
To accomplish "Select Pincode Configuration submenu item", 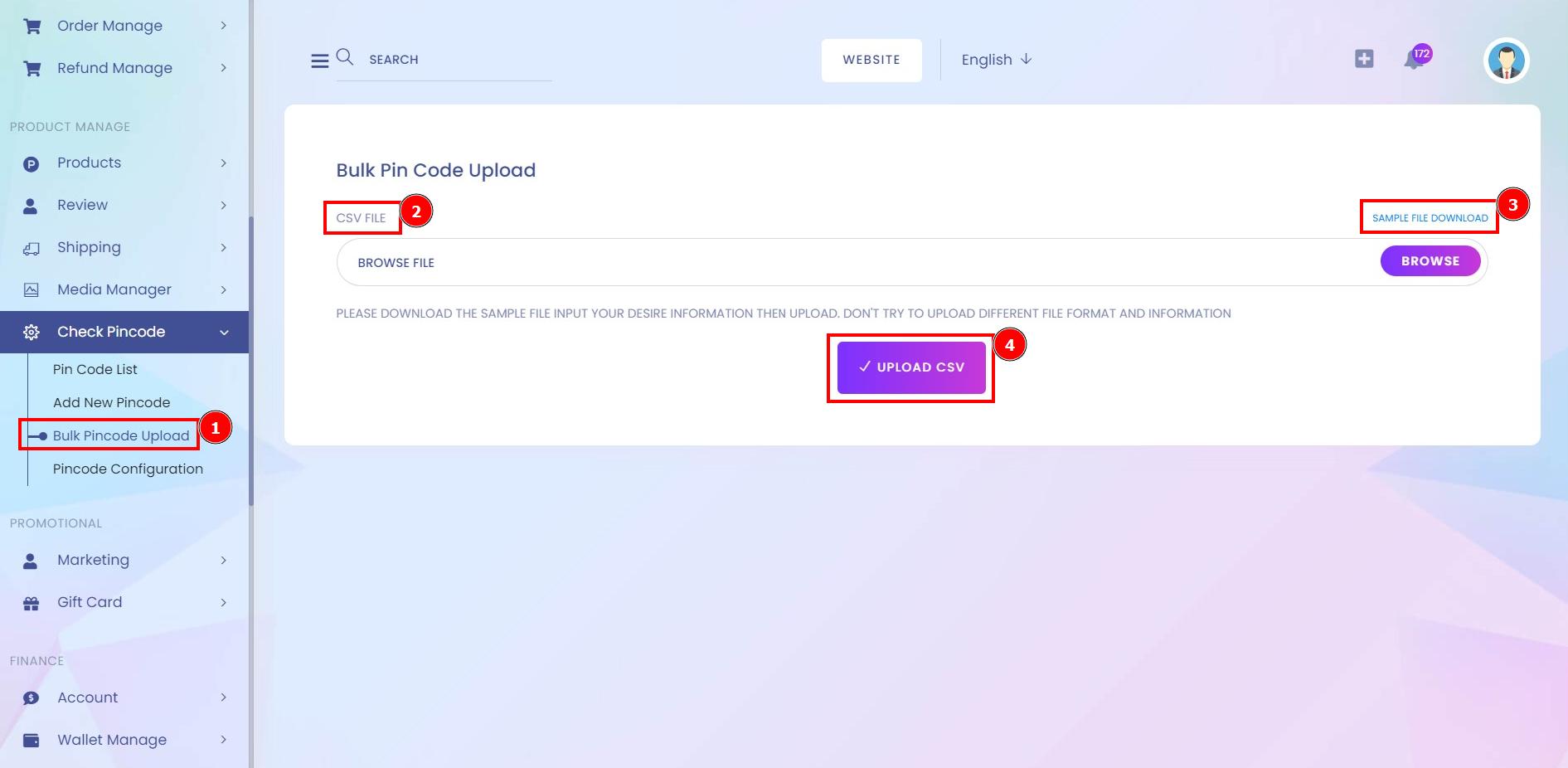I will [x=128, y=469].
